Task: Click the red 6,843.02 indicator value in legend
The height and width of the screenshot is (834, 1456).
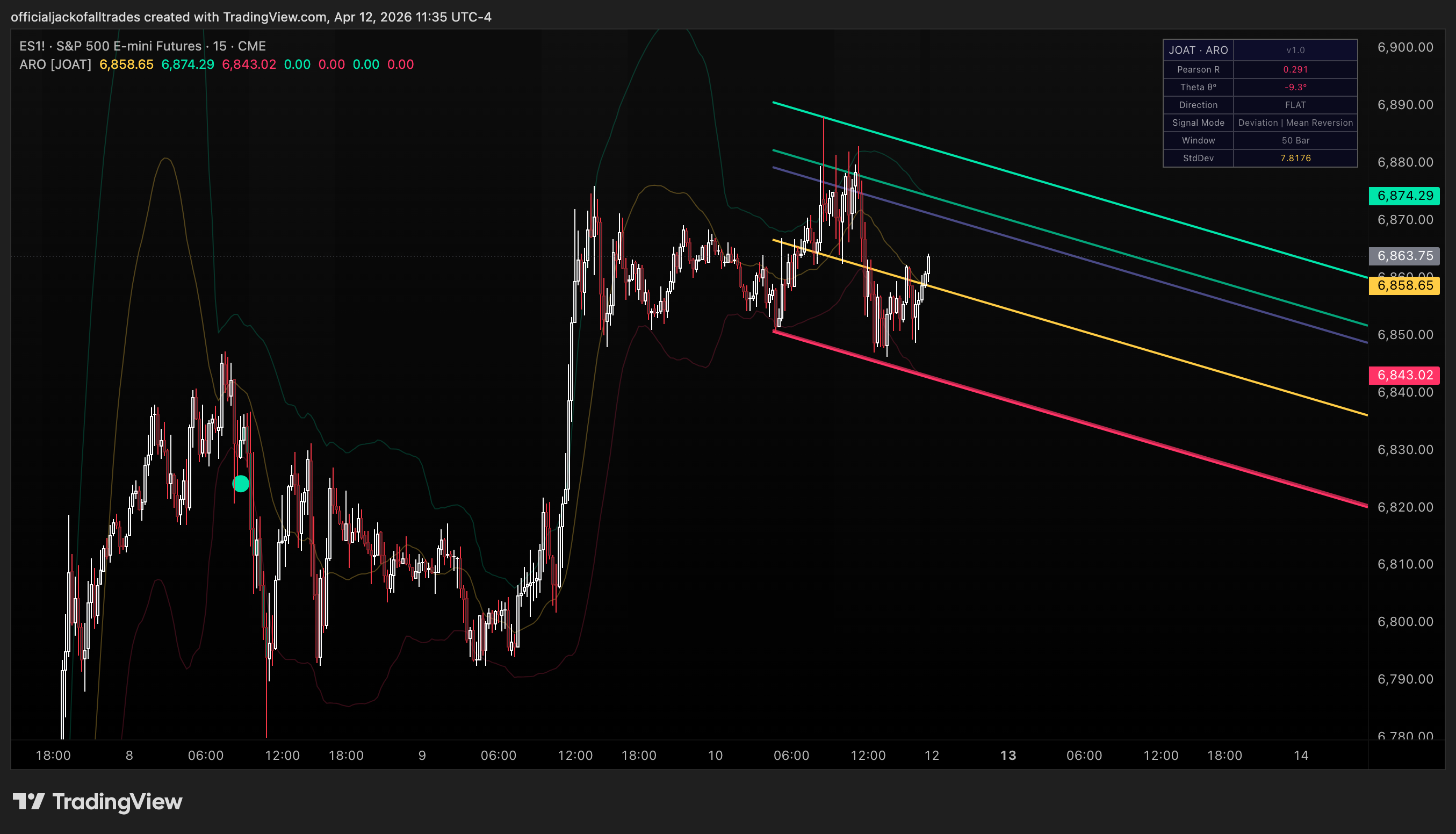Action: [x=249, y=64]
